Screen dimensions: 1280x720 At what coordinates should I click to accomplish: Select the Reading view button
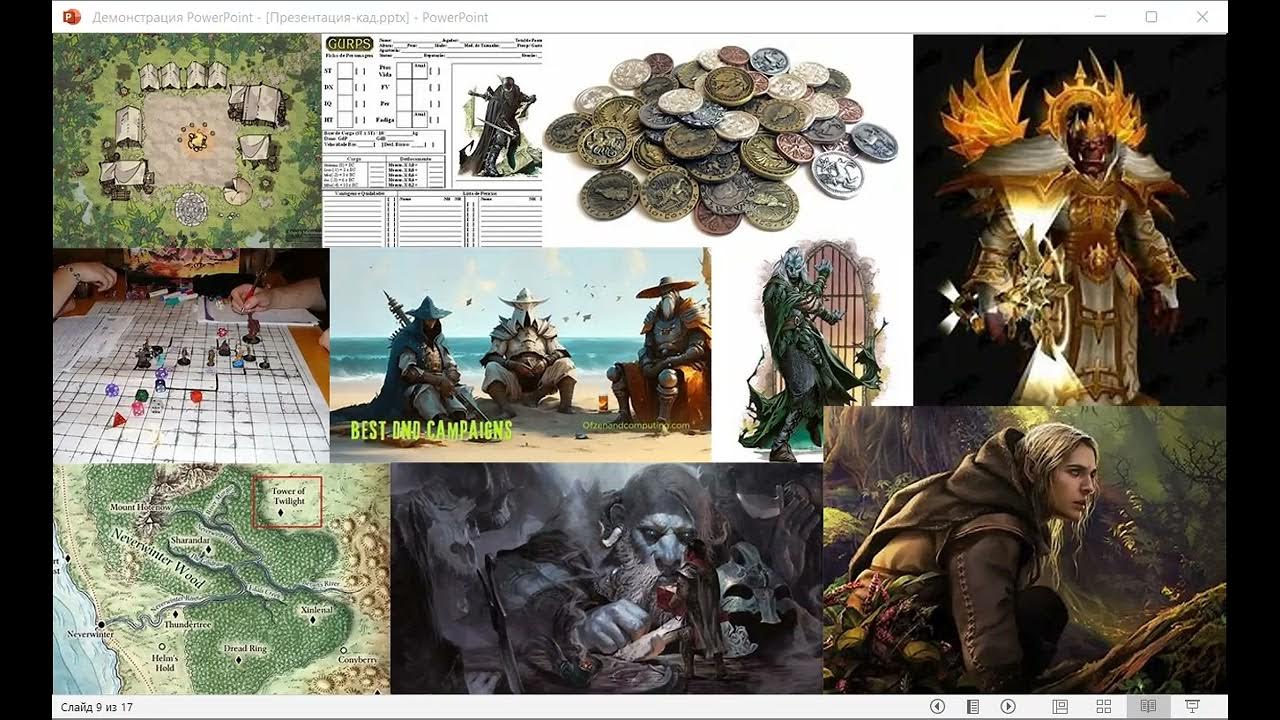(1148, 706)
